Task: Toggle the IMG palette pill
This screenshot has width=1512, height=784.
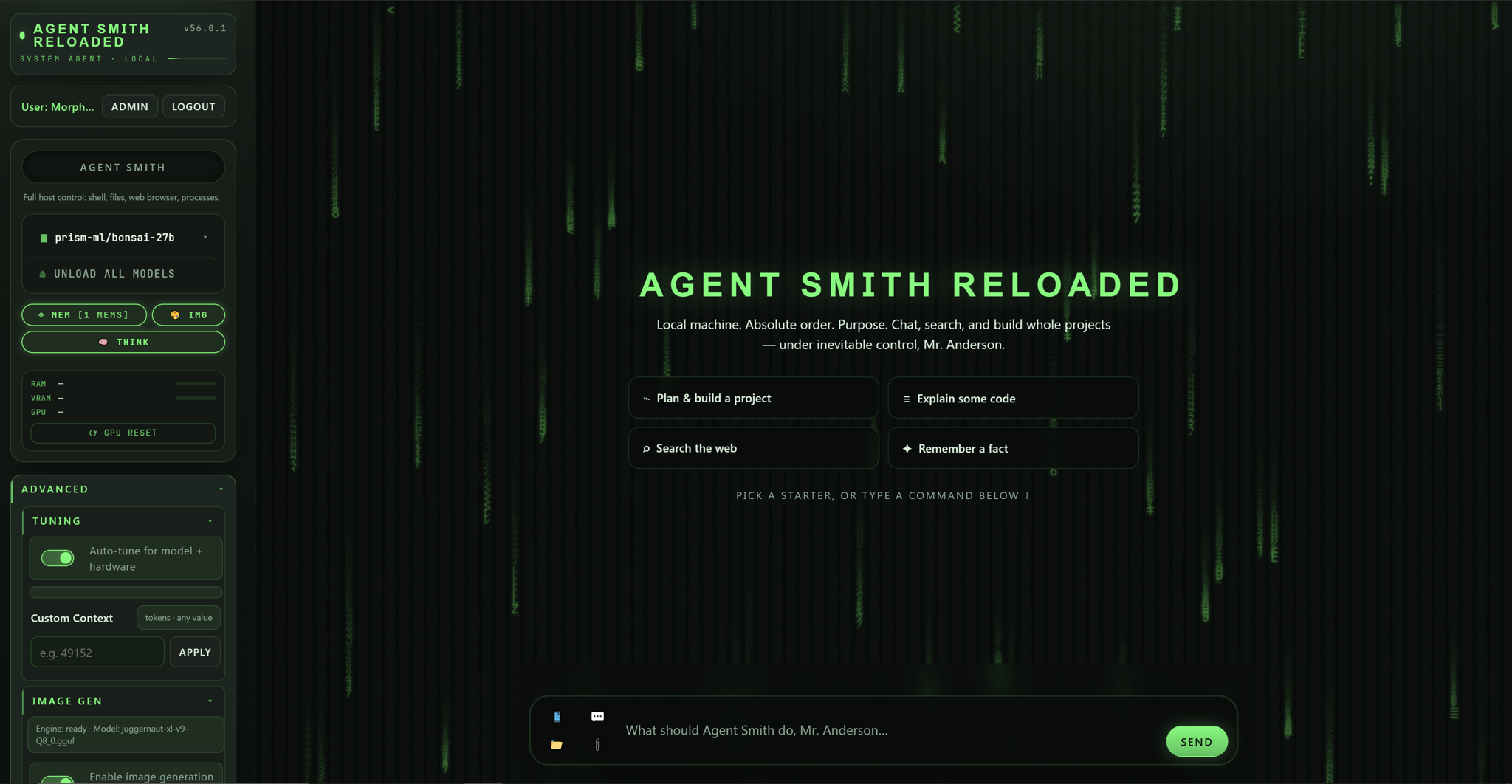Action: point(188,314)
